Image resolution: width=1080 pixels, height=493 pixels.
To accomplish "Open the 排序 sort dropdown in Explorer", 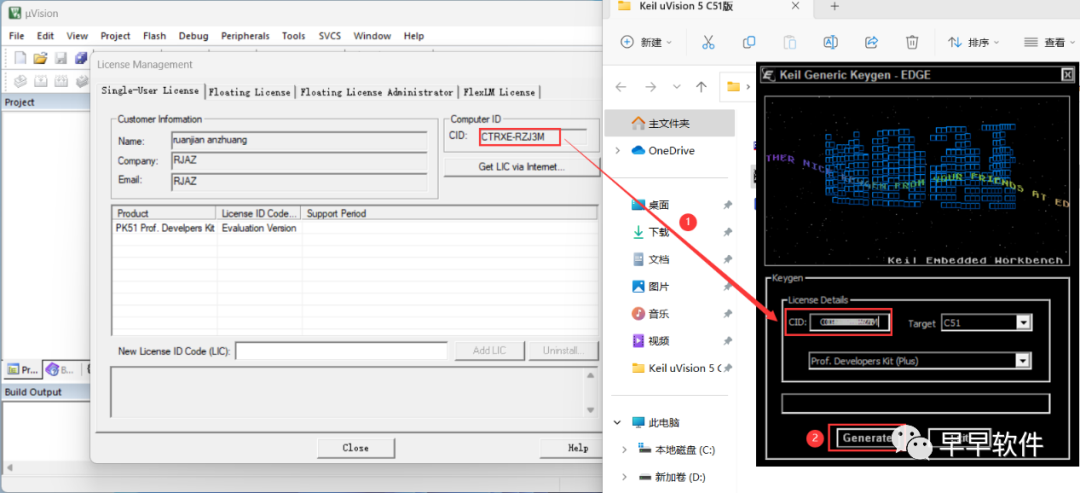I will coord(973,43).
